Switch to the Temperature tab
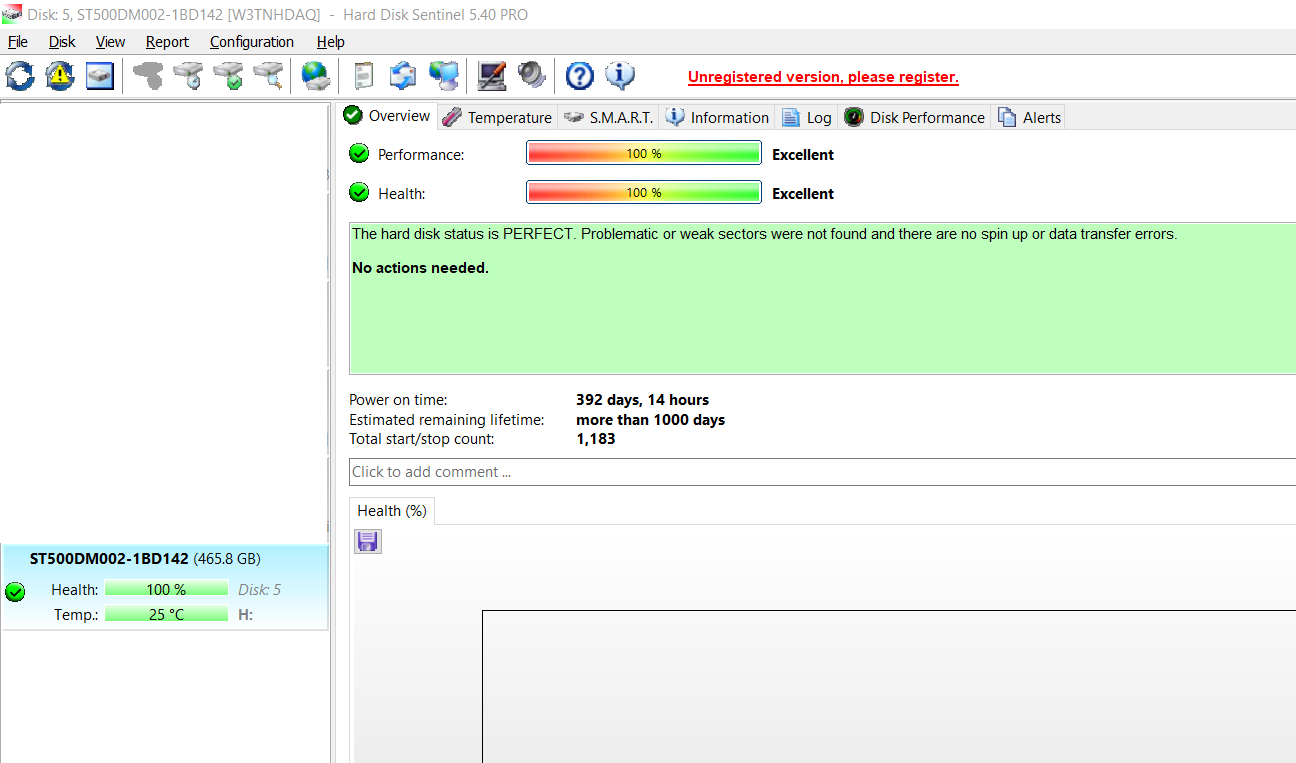Screen dimensions: 1296x763 click(x=497, y=117)
